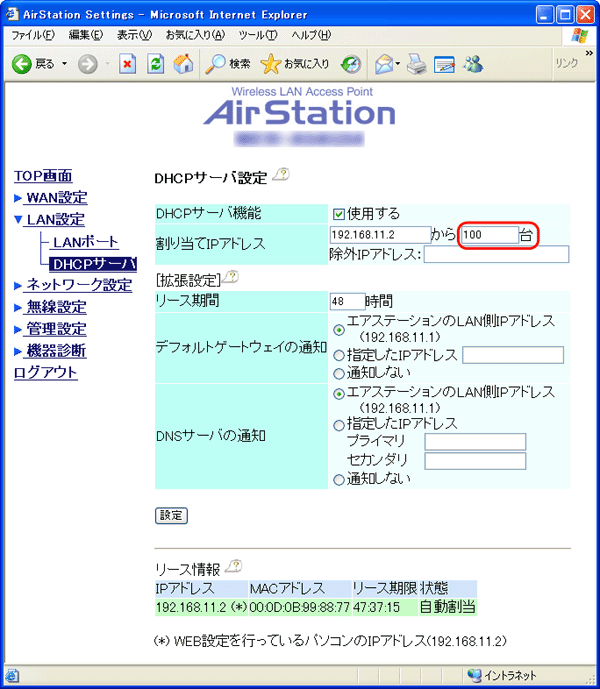Open the 無線設定 link

57,307
